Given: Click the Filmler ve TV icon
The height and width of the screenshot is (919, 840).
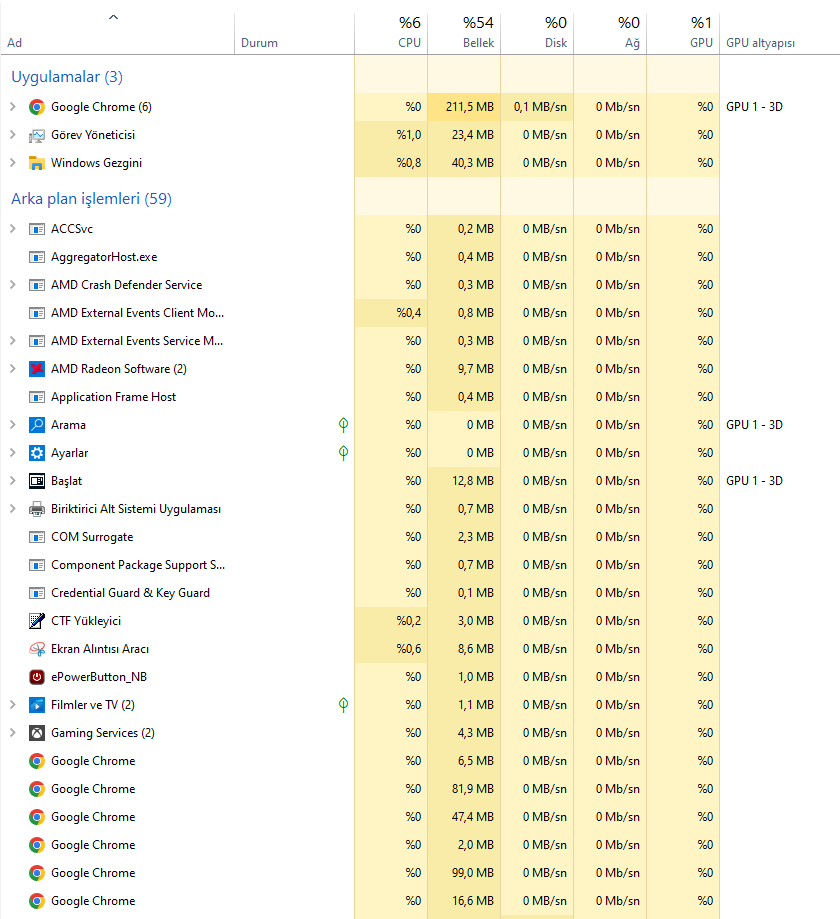Looking at the screenshot, I should coord(37,704).
